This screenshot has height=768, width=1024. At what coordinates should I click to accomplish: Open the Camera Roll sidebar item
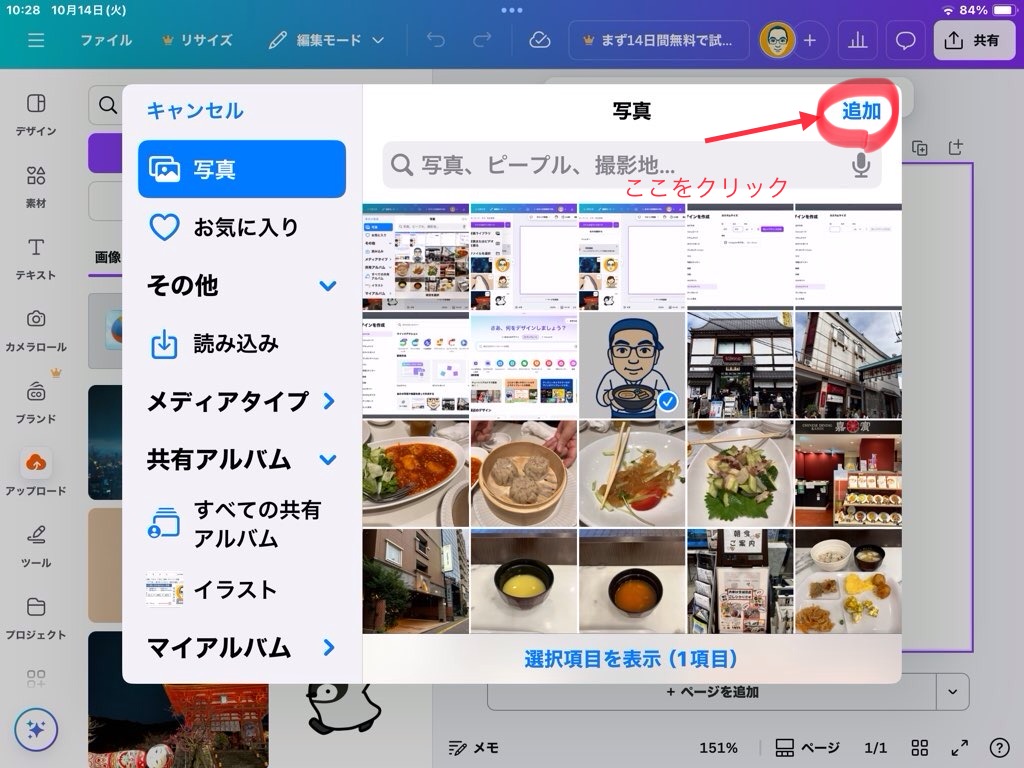click(36, 330)
